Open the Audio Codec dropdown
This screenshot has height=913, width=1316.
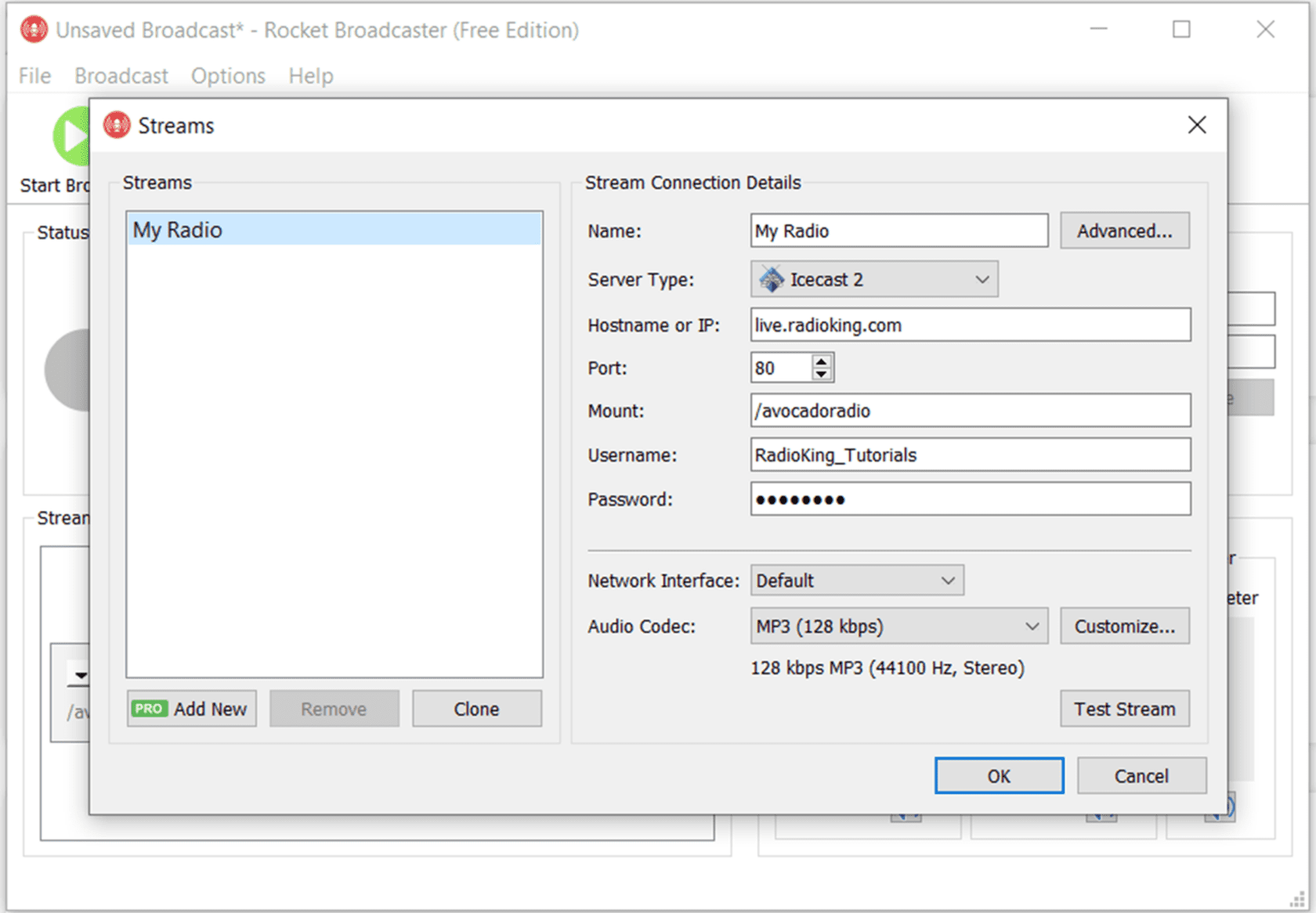pyautogui.click(x=1032, y=626)
